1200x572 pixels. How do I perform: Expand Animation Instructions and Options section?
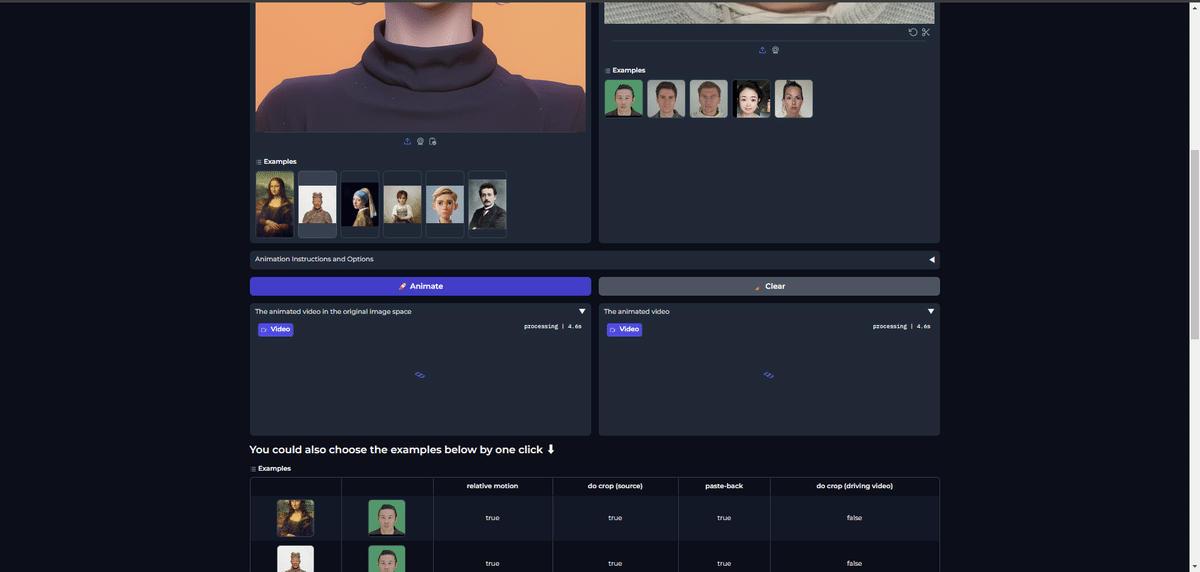pos(595,259)
